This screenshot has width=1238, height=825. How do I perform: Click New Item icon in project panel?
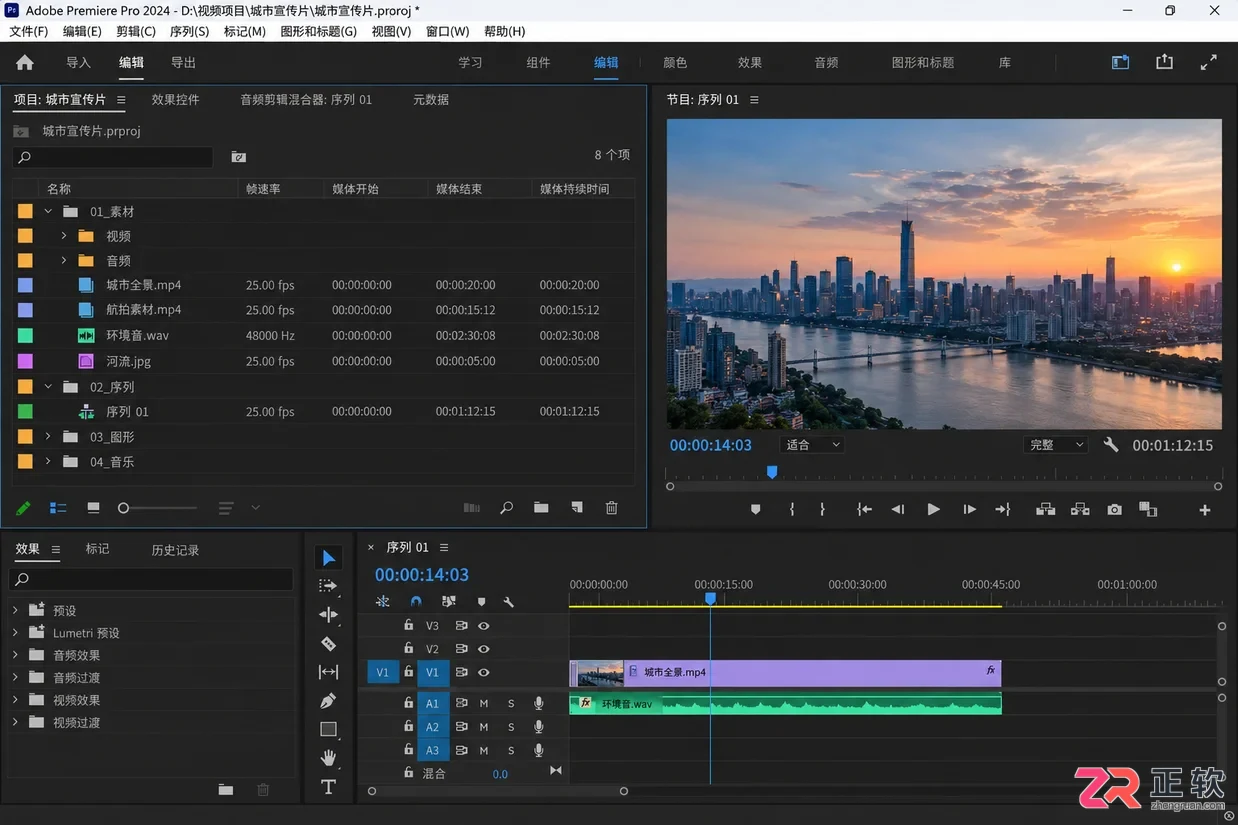[577, 508]
